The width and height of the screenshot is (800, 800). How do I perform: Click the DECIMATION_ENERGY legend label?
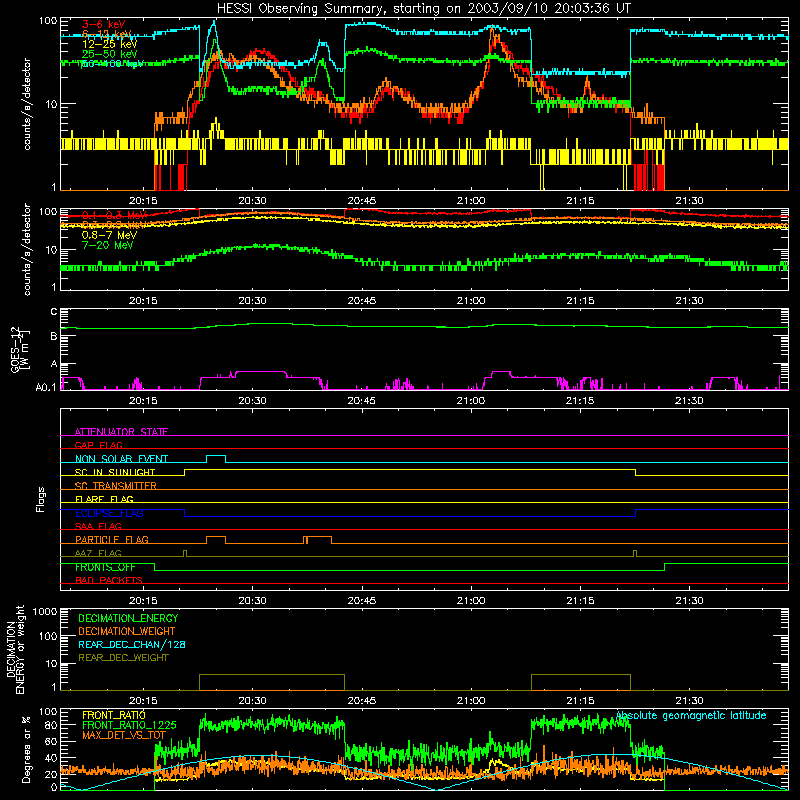point(128,618)
